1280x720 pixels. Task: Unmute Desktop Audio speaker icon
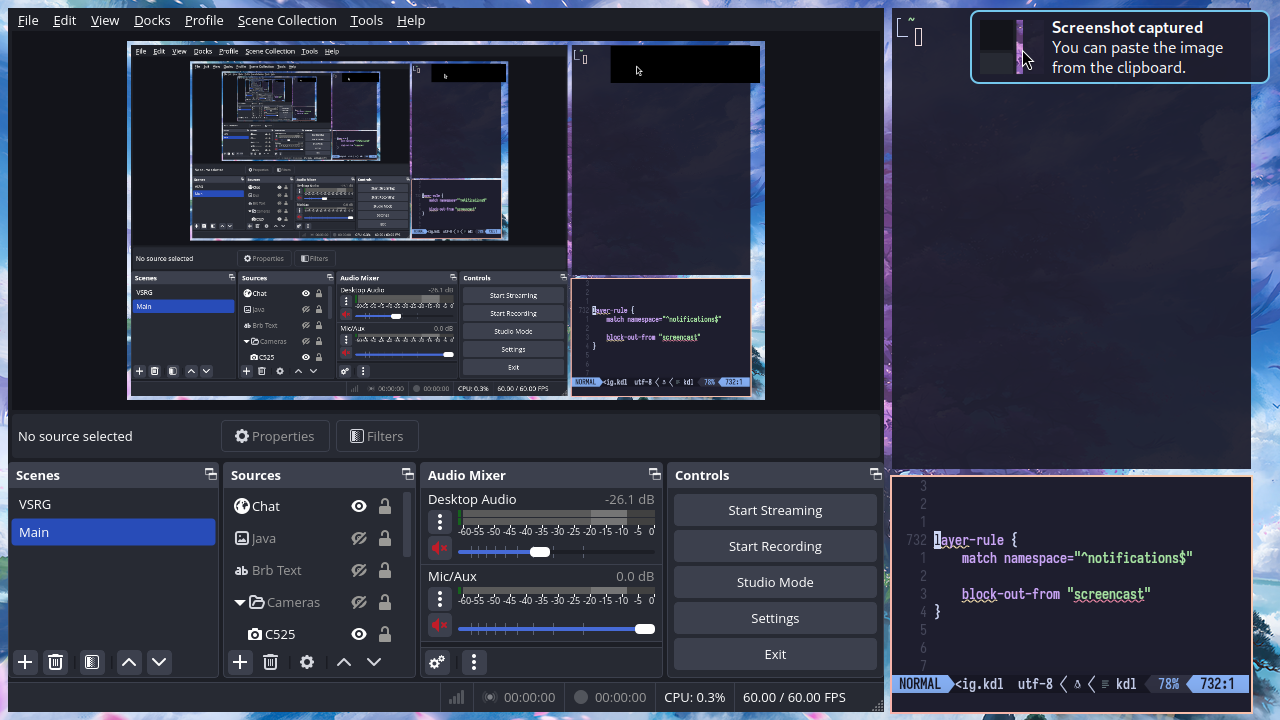pos(438,547)
